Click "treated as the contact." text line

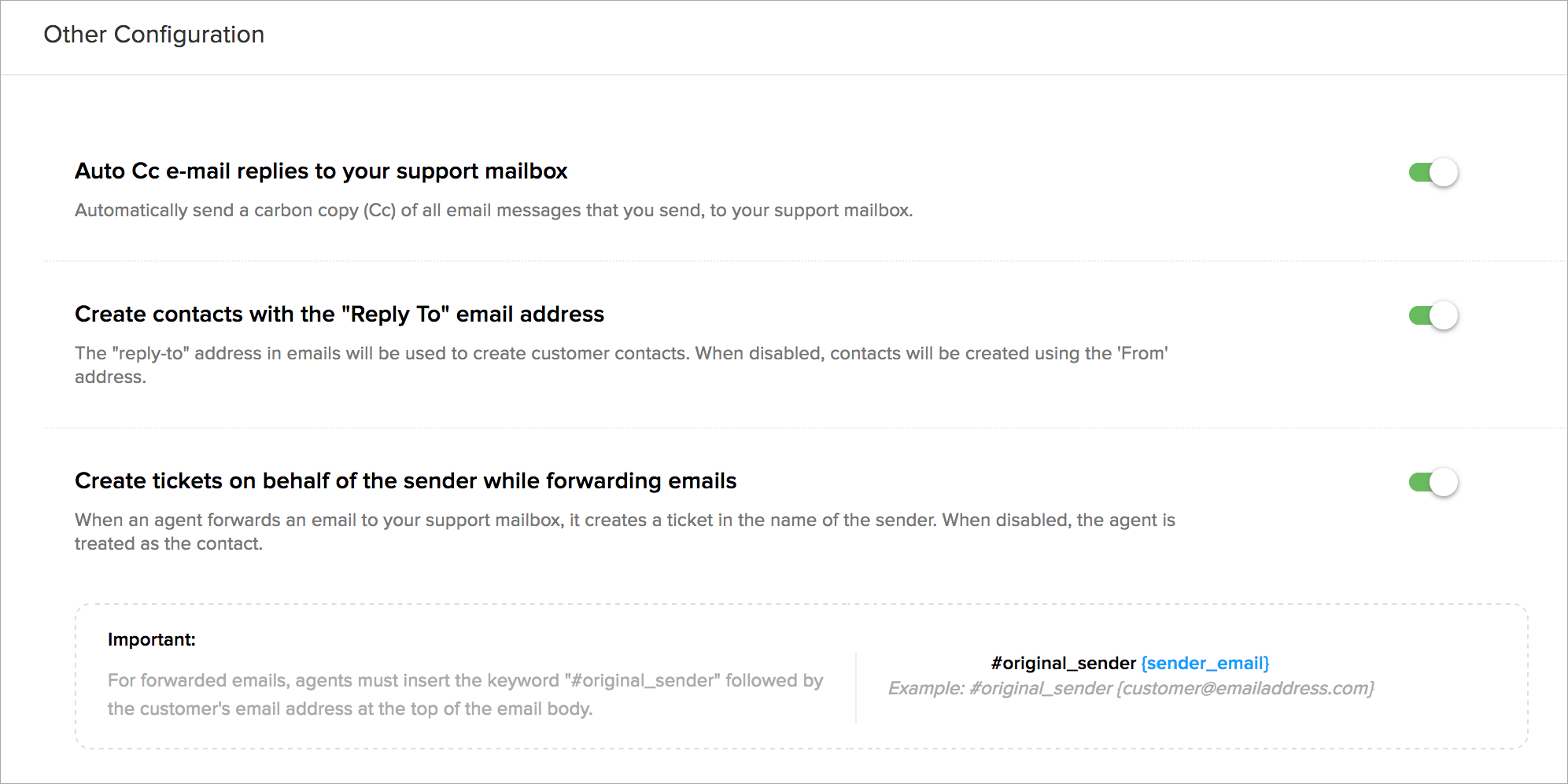pyautogui.click(x=168, y=544)
